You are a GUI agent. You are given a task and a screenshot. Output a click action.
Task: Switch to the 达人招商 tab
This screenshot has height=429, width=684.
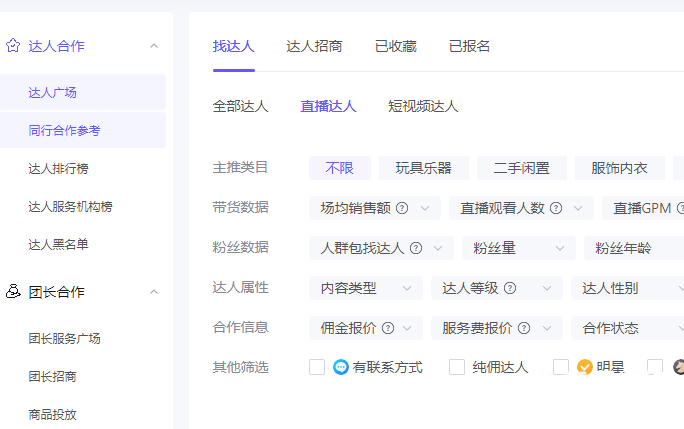point(314,46)
